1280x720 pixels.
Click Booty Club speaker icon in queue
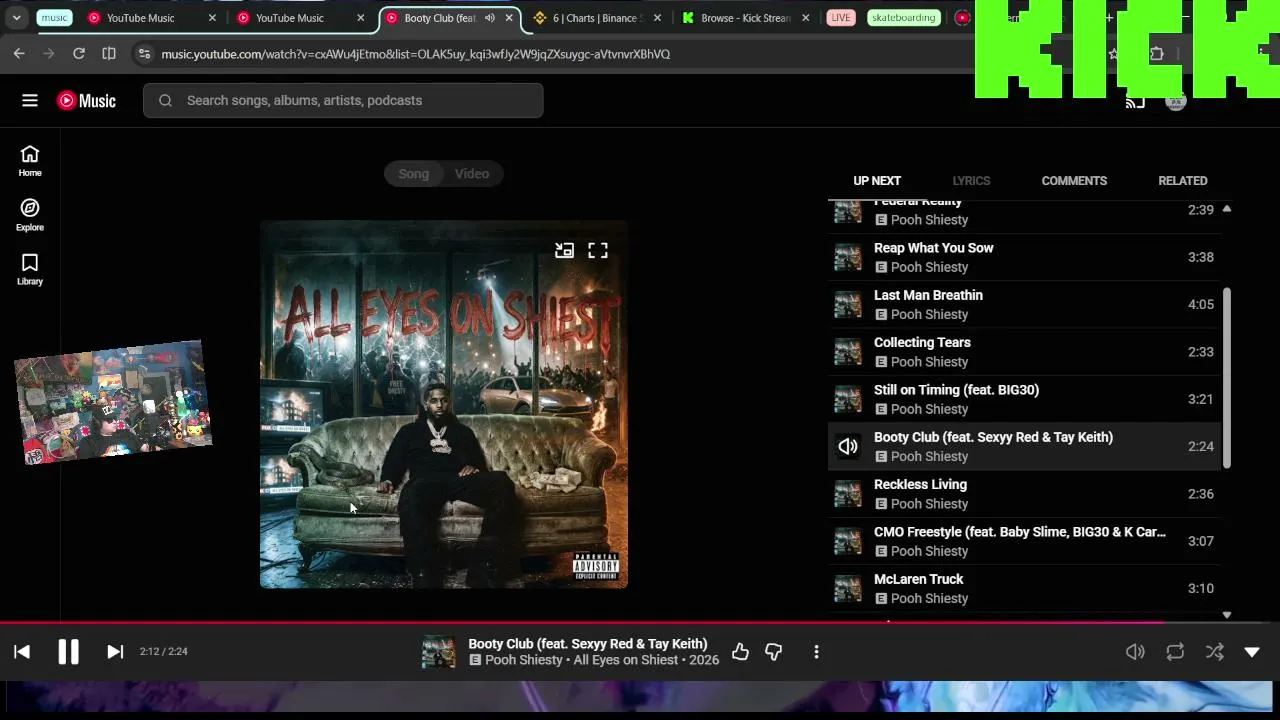point(848,447)
